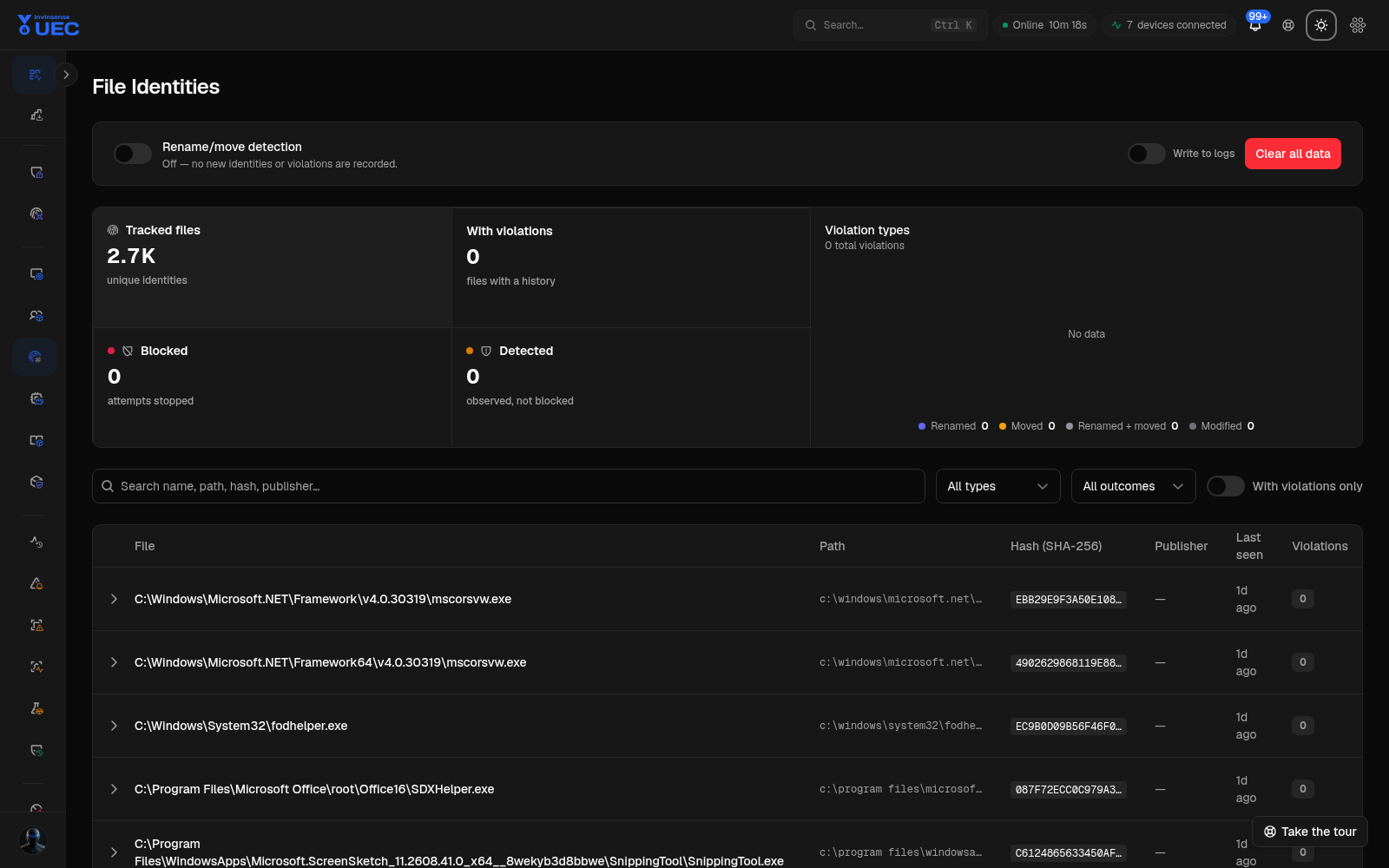Screen dimensions: 1389x868
Task: Open the package shield sidebar icon
Action: pyautogui.click(x=35, y=482)
